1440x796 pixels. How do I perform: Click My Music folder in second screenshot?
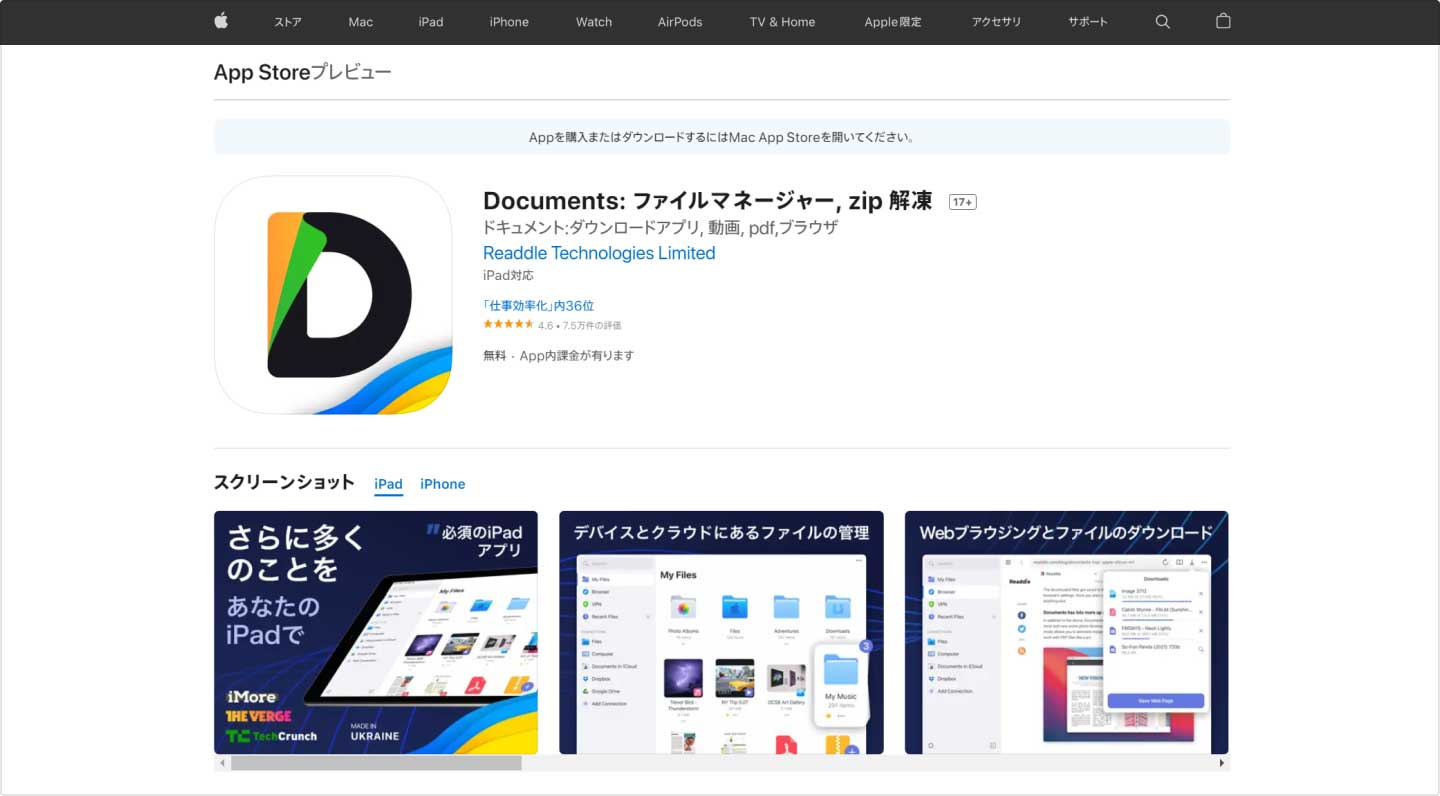click(x=841, y=685)
